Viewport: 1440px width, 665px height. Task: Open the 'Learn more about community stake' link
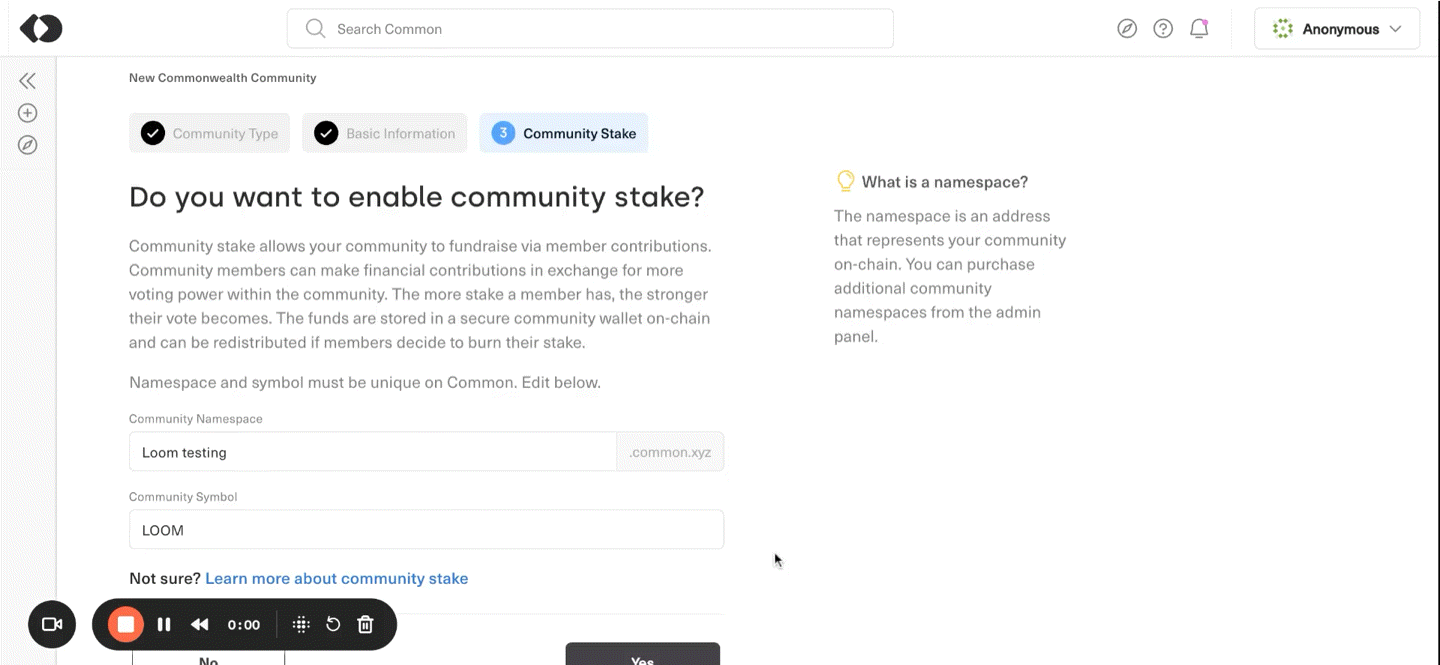336,578
